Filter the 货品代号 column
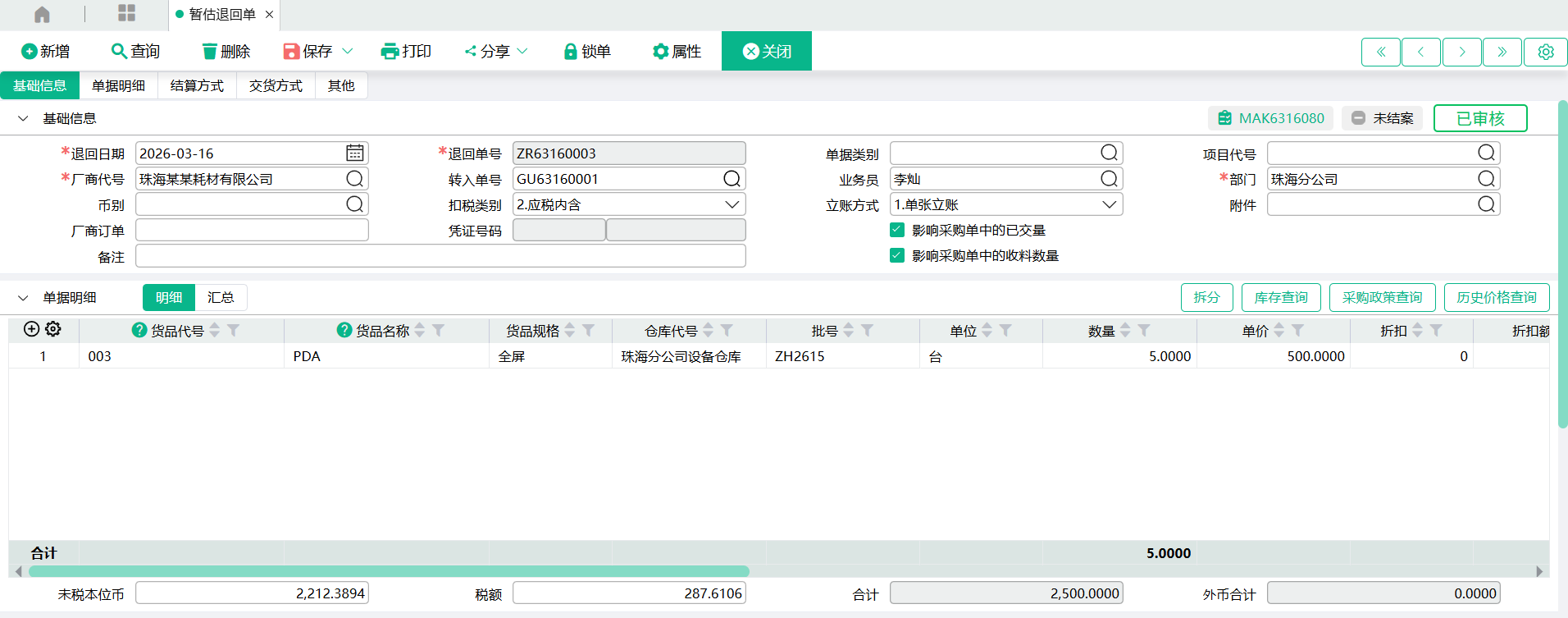Viewport: 1568px width, 618px height. coord(234,331)
